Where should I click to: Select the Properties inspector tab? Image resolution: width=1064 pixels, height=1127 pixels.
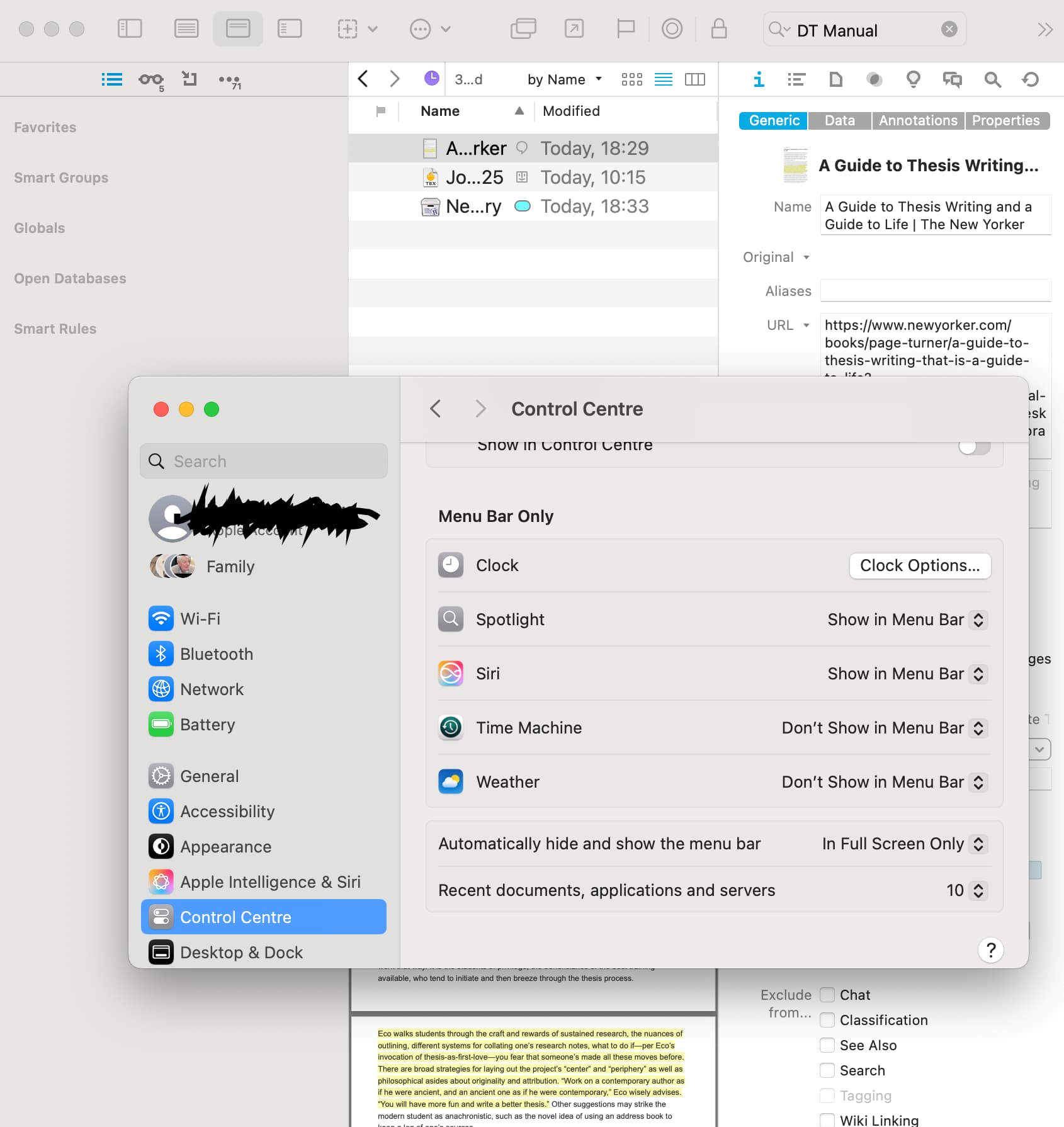click(1006, 120)
